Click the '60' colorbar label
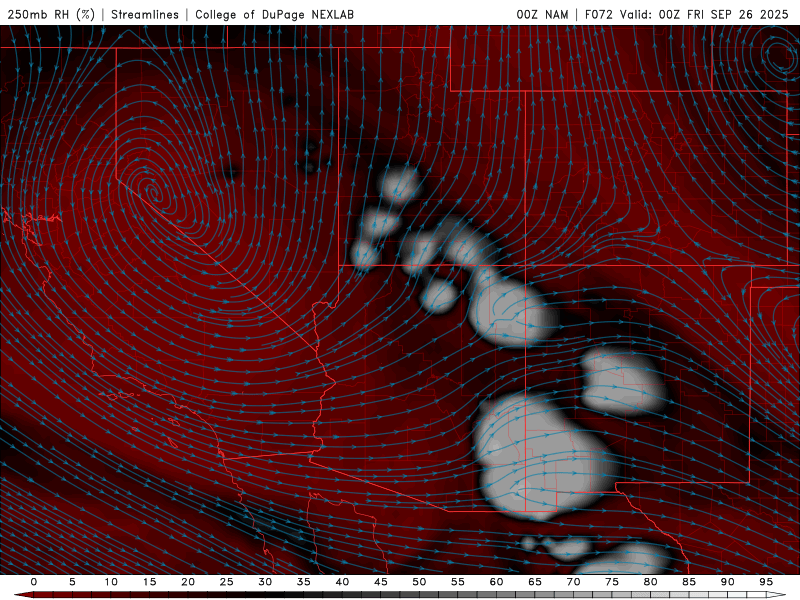 tap(496, 582)
